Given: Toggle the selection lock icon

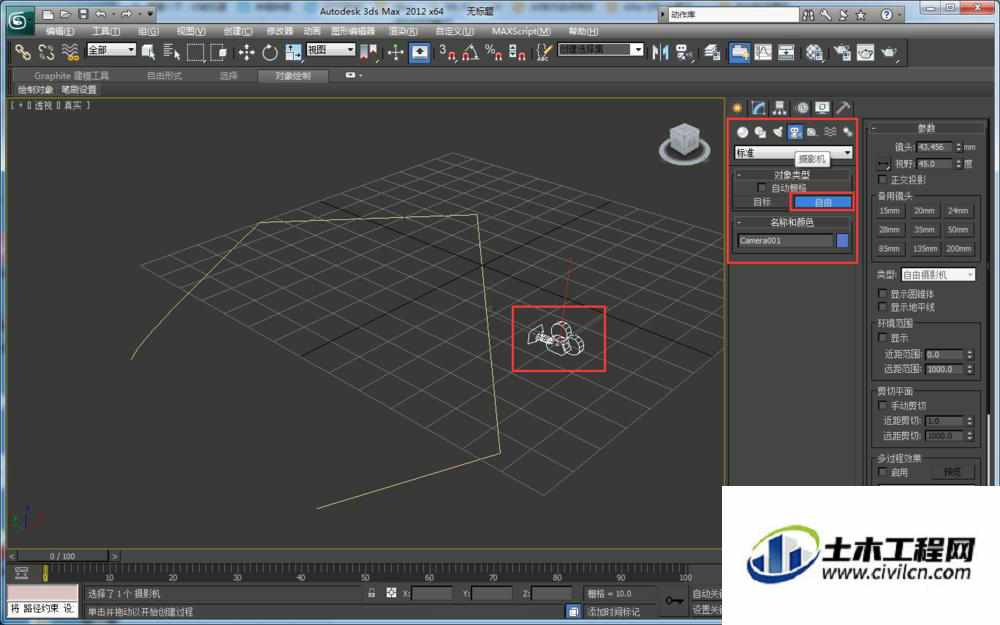Looking at the screenshot, I should tap(372, 593).
